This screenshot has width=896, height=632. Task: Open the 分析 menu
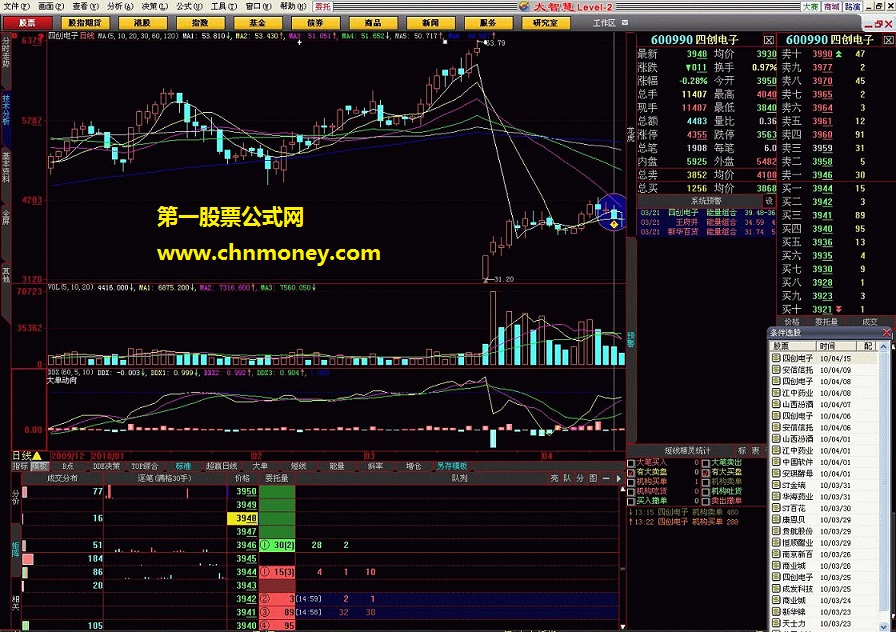pos(119,6)
